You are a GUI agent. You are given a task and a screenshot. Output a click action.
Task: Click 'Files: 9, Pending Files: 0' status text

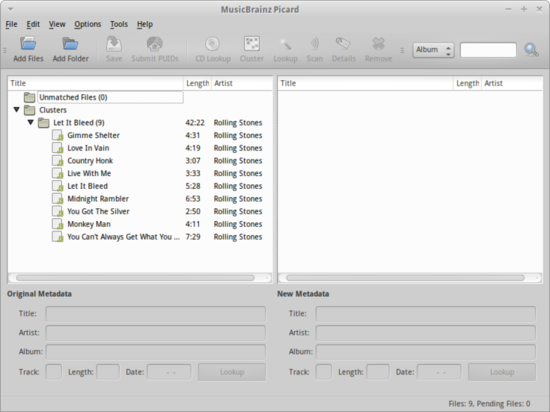pos(489,404)
